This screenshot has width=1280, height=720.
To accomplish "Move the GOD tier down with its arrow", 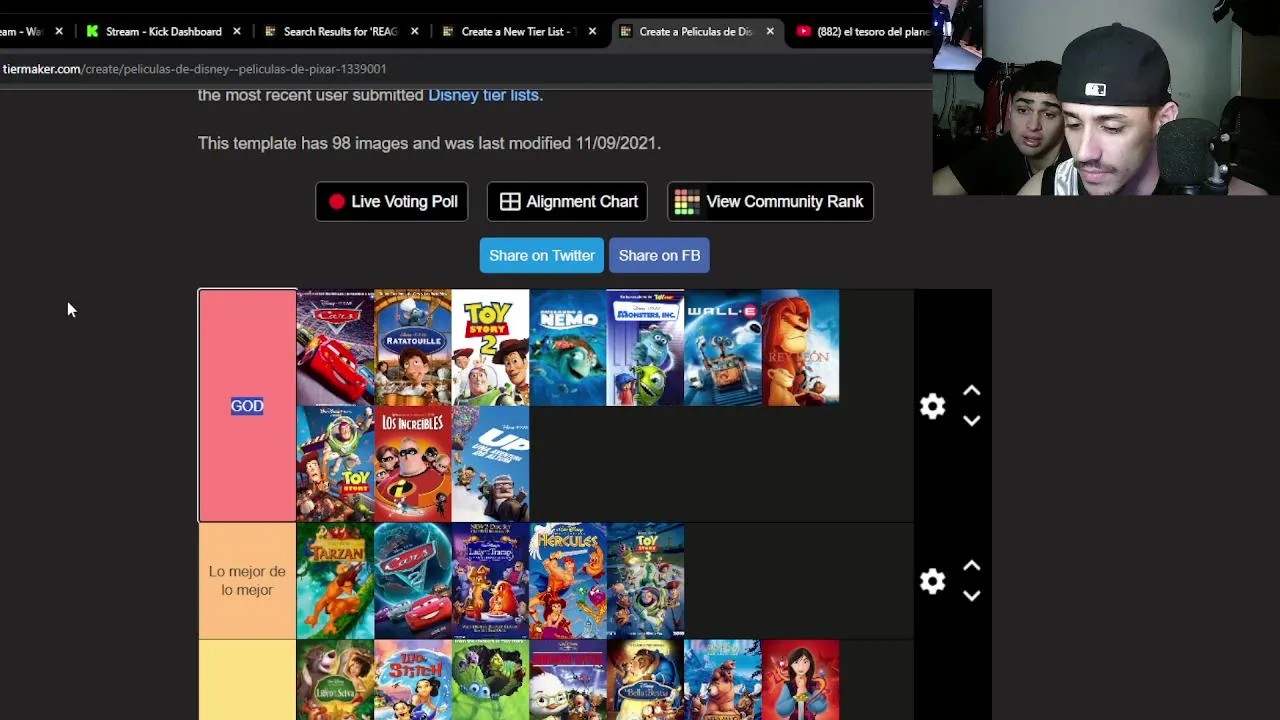I will pyautogui.click(x=971, y=421).
